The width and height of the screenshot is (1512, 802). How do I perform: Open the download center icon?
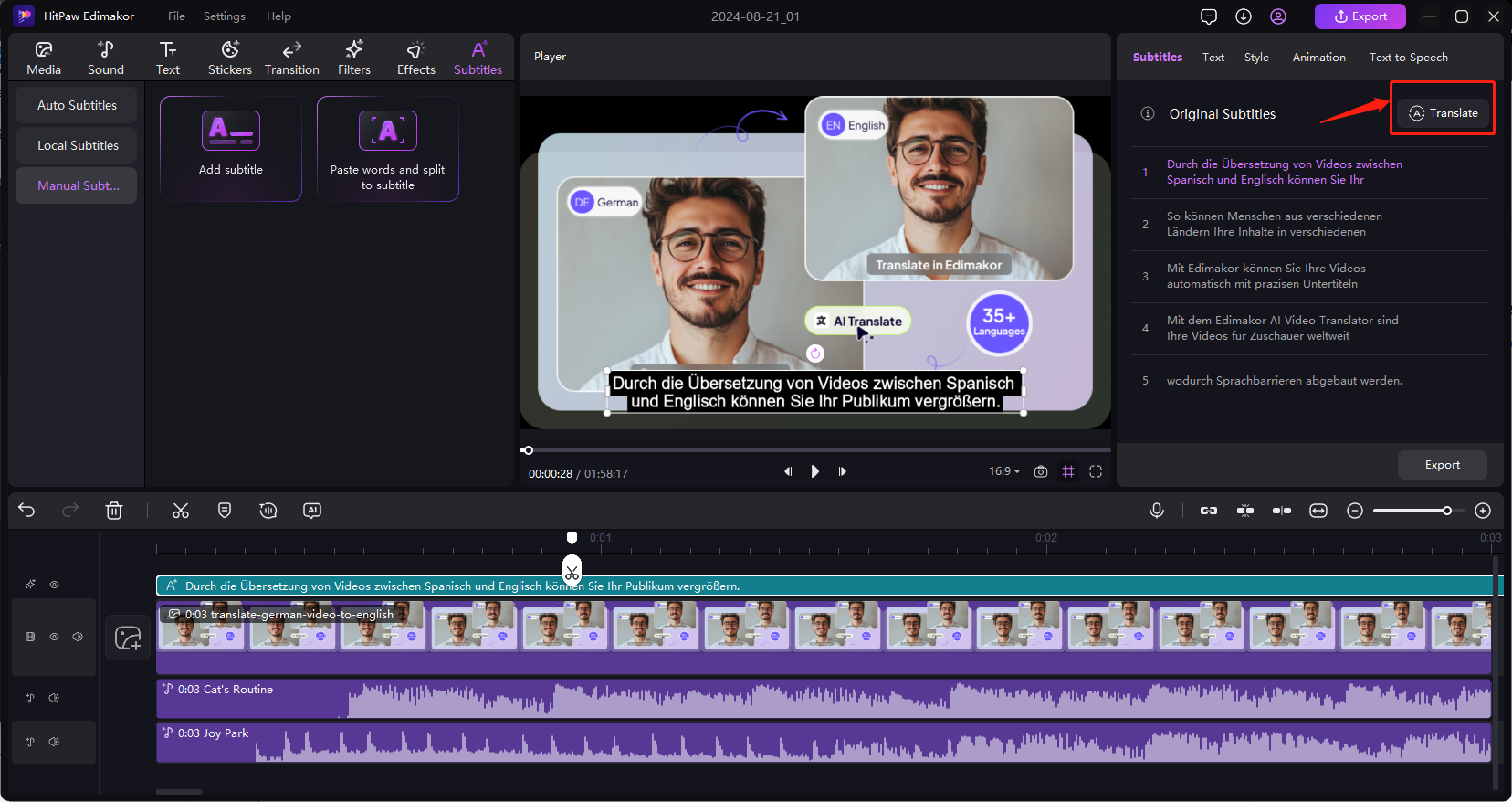coord(1244,16)
